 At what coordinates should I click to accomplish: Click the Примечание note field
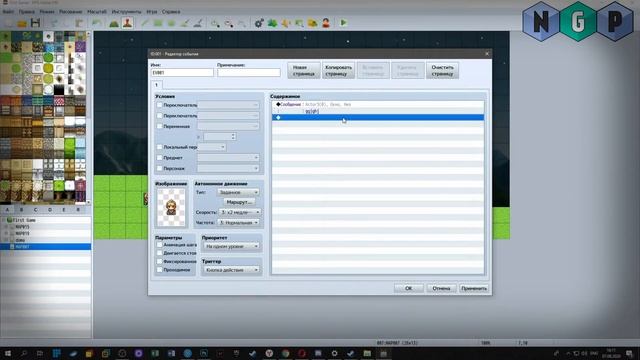pos(249,73)
